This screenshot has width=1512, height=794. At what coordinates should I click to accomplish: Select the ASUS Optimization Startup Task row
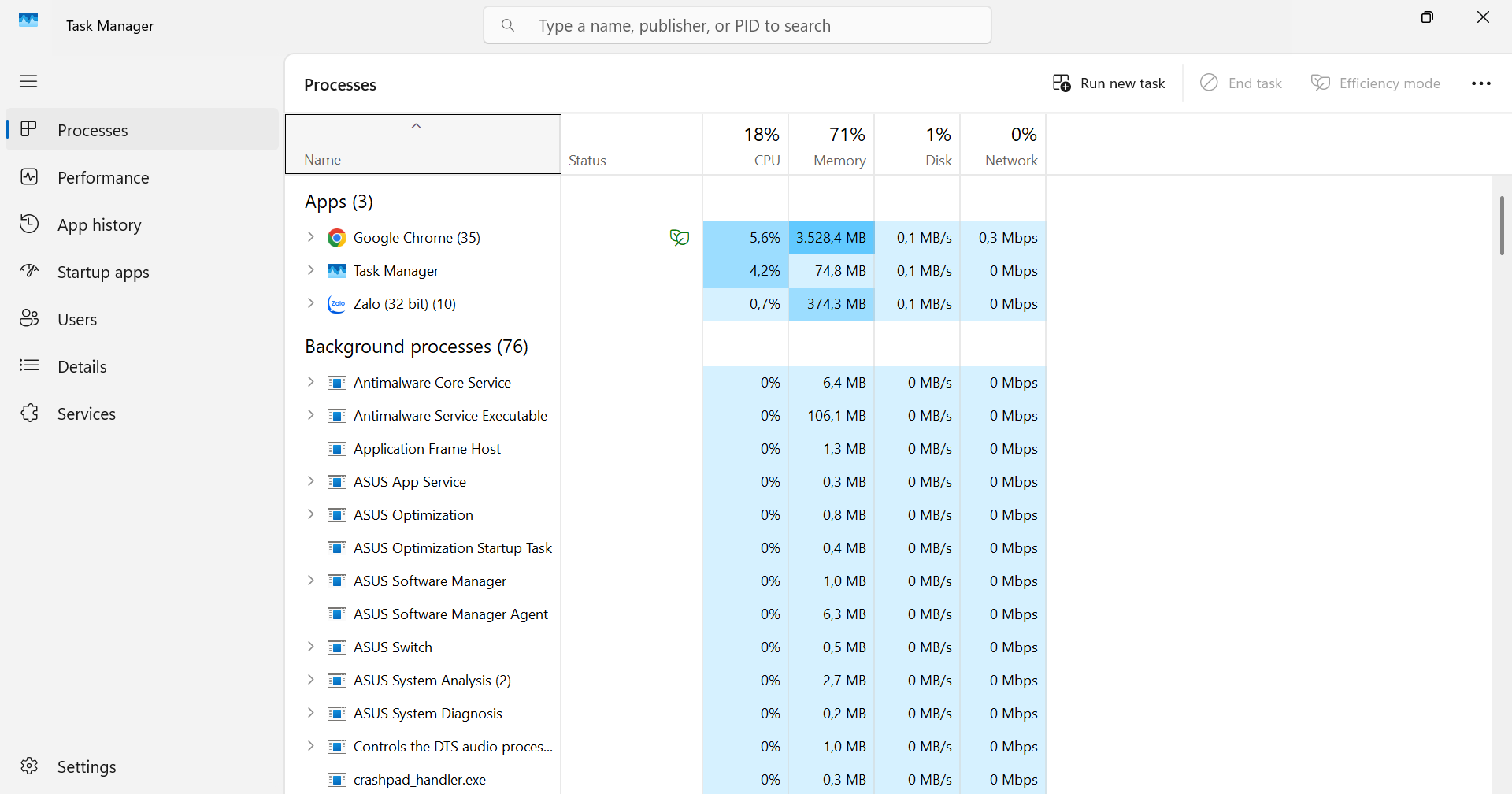pos(665,548)
